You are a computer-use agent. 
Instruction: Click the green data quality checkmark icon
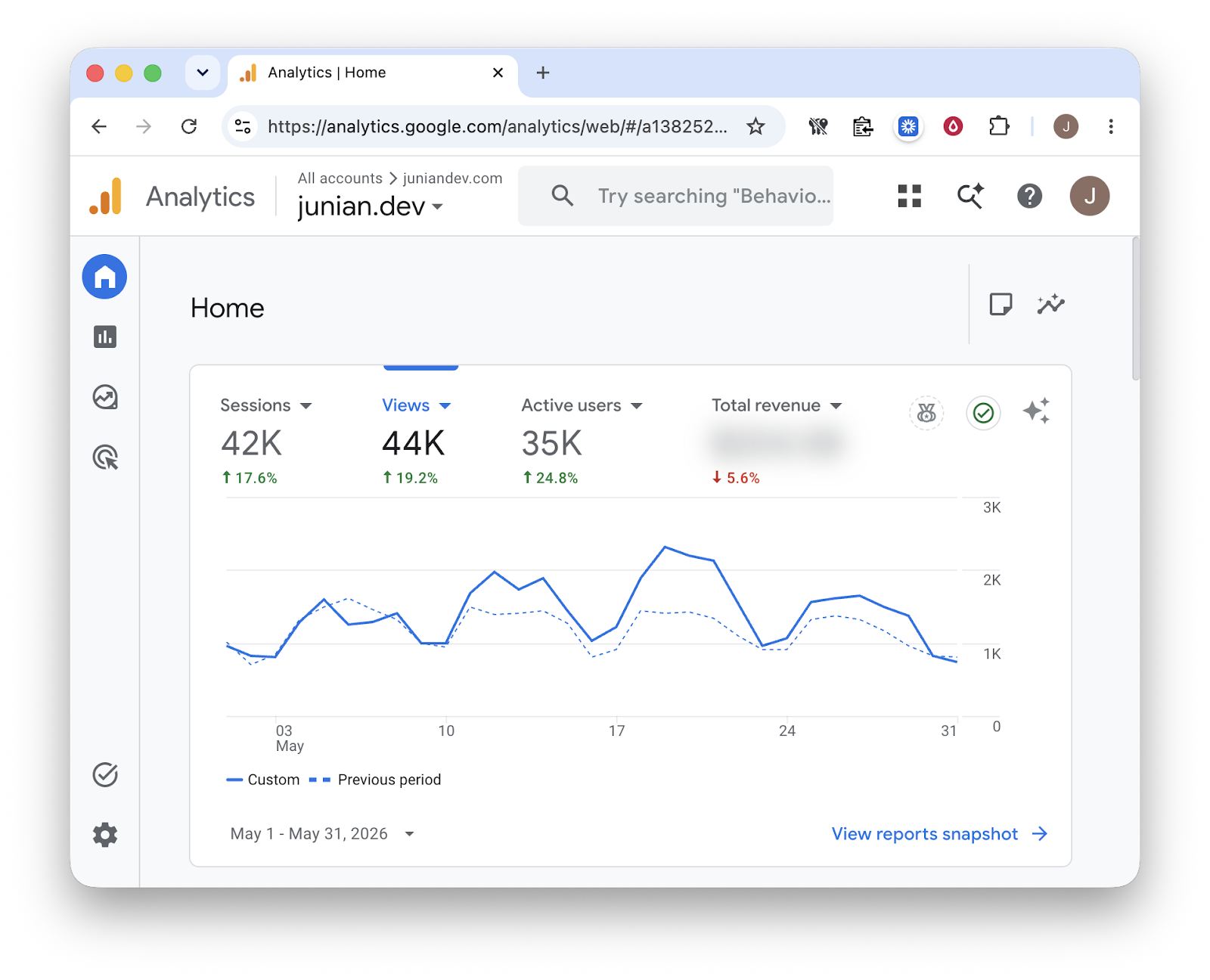coord(983,413)
